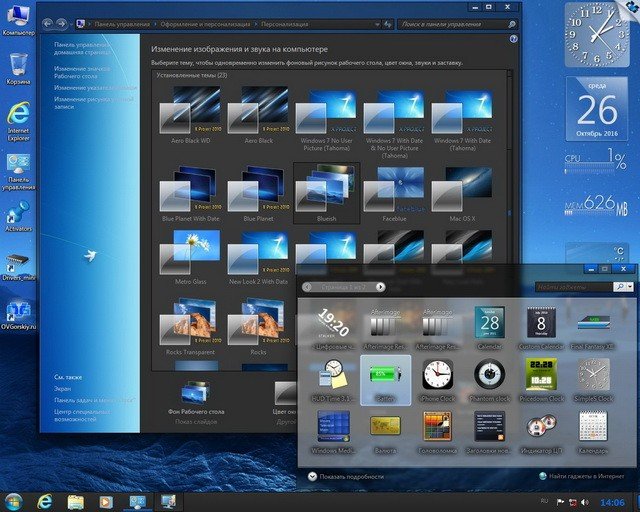Select the HUD Time gadget

pos(333,380)
